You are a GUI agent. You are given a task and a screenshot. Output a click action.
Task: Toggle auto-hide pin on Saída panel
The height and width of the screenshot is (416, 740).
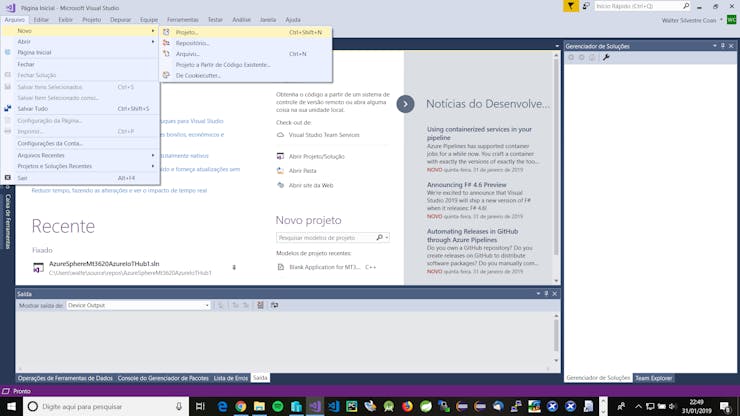tap(546, 294)
